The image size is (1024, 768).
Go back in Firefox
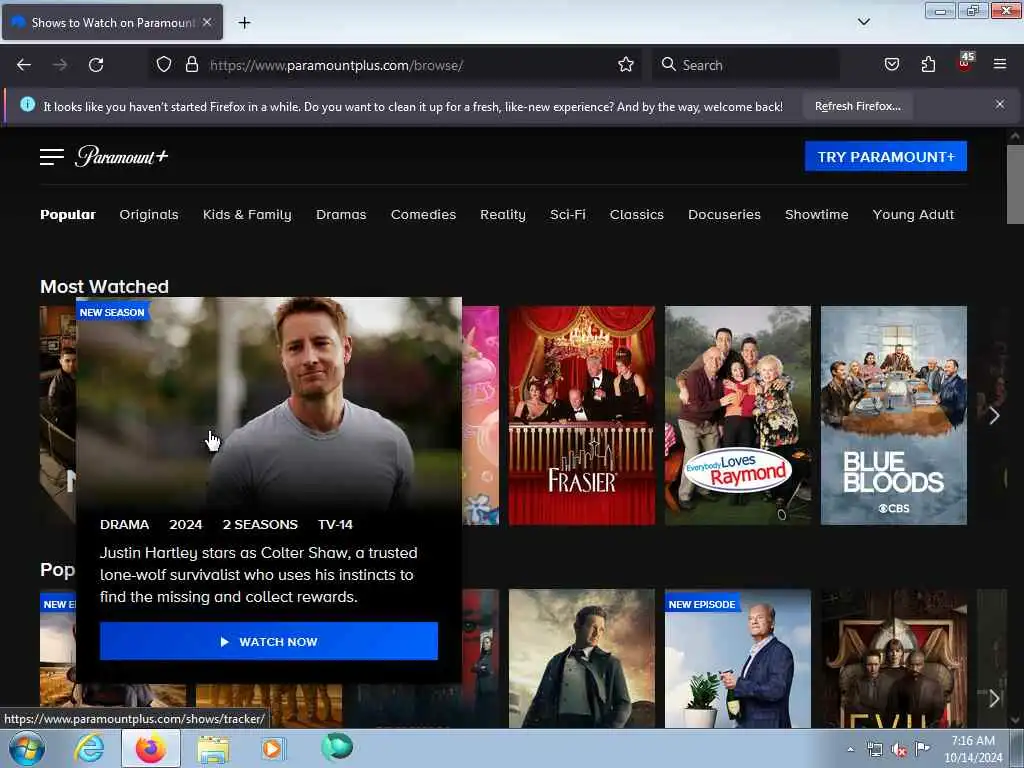coord(24,65)
